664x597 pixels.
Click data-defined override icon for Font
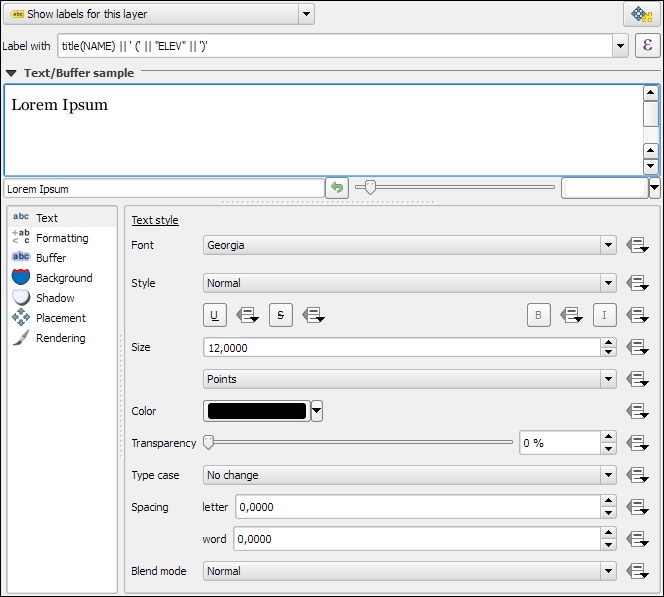(638, 246)
